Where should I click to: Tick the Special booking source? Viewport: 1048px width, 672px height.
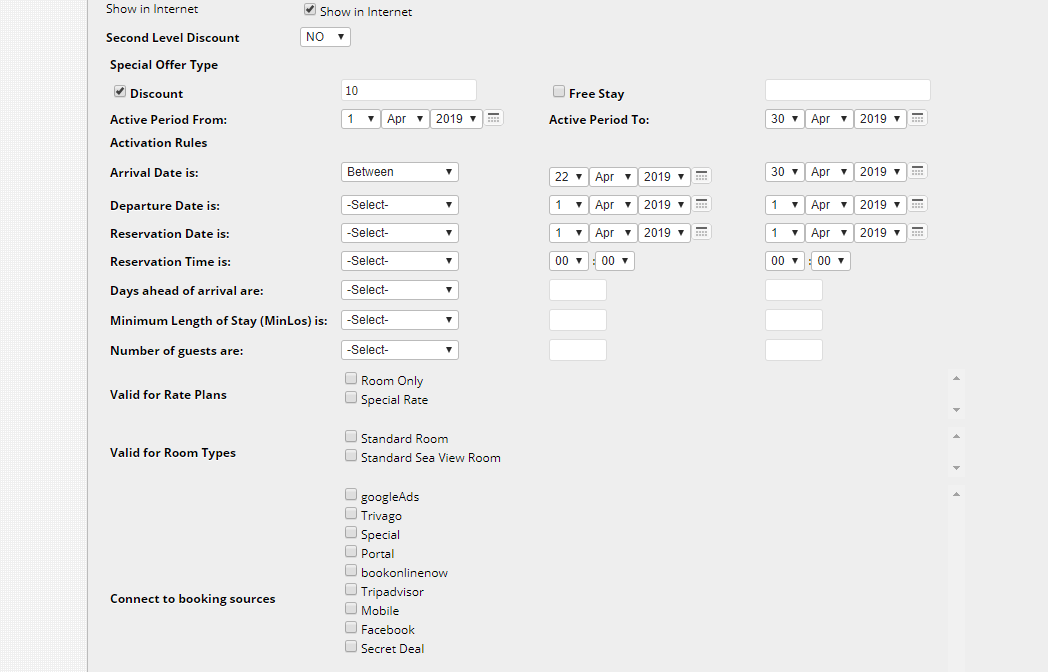tap(351, 532)
